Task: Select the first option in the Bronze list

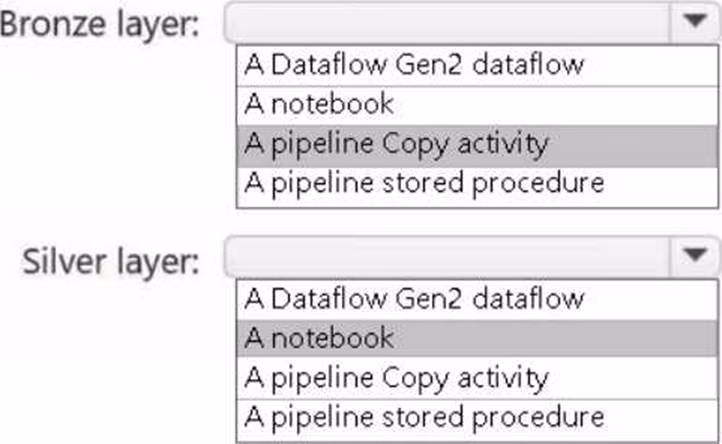Action: click(x=414, y=65)
